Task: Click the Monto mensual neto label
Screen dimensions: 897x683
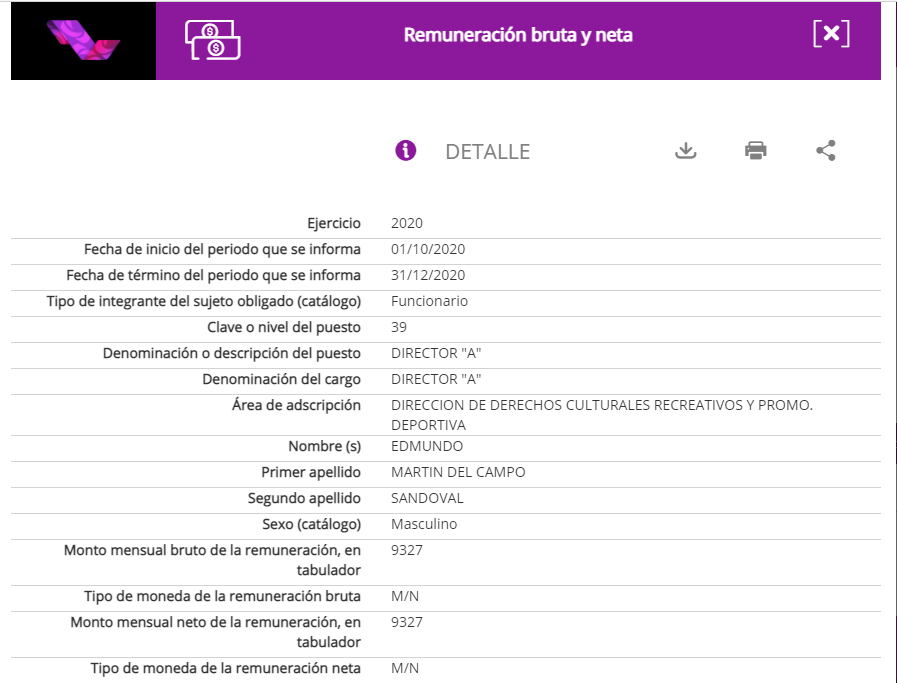Action: (x=216, y=632)
